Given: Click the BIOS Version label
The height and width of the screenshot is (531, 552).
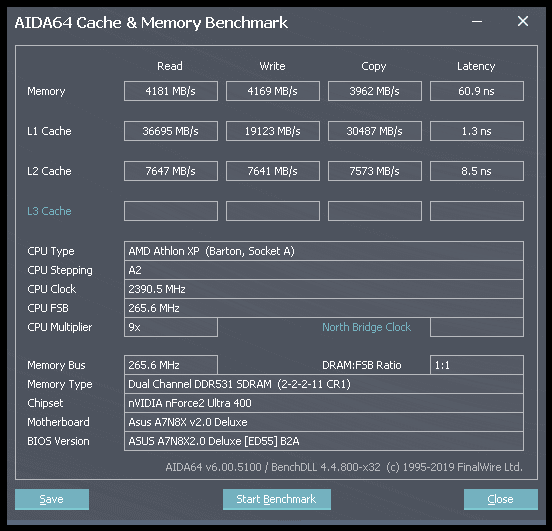Looking at the screenshot, I should click(58, 441).
